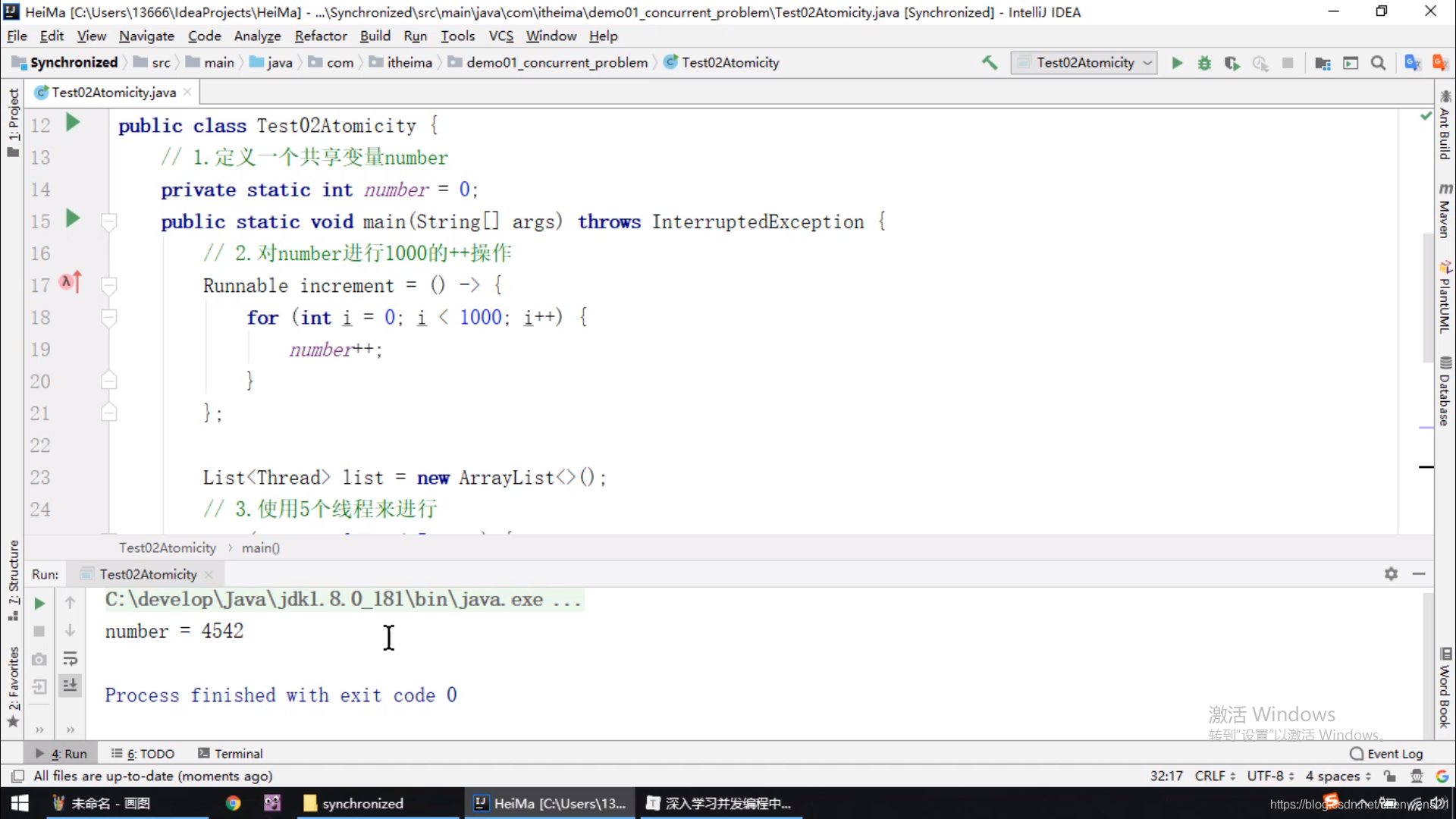Image resolution: width=1456 pixels, height=819 pixels.
Task: Open the 1: Project side panel
Action: tap(13, 121)
